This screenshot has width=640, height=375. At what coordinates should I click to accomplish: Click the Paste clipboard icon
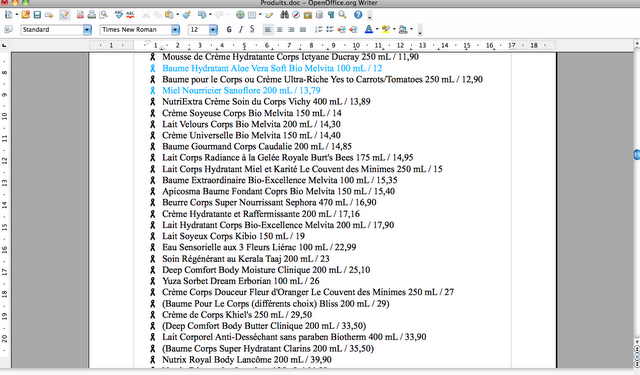click(169, 15)
